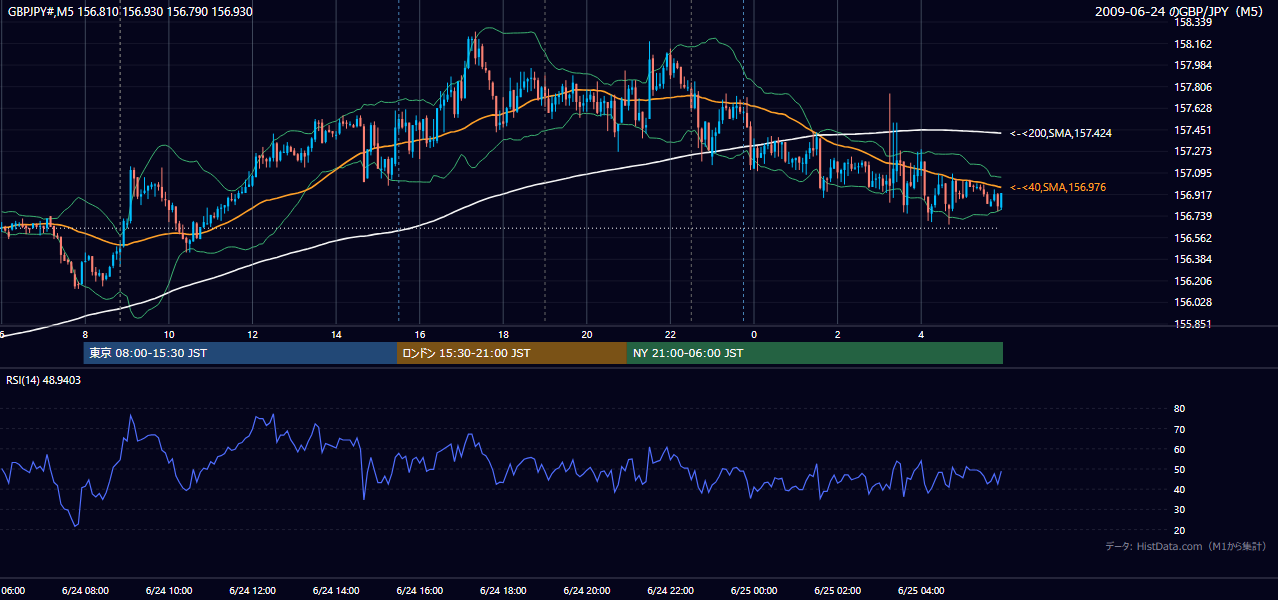The height and width of the screenshot is (600, 1278).
Task: Open the HistData.com data source credit
Action: point(1186,546)
